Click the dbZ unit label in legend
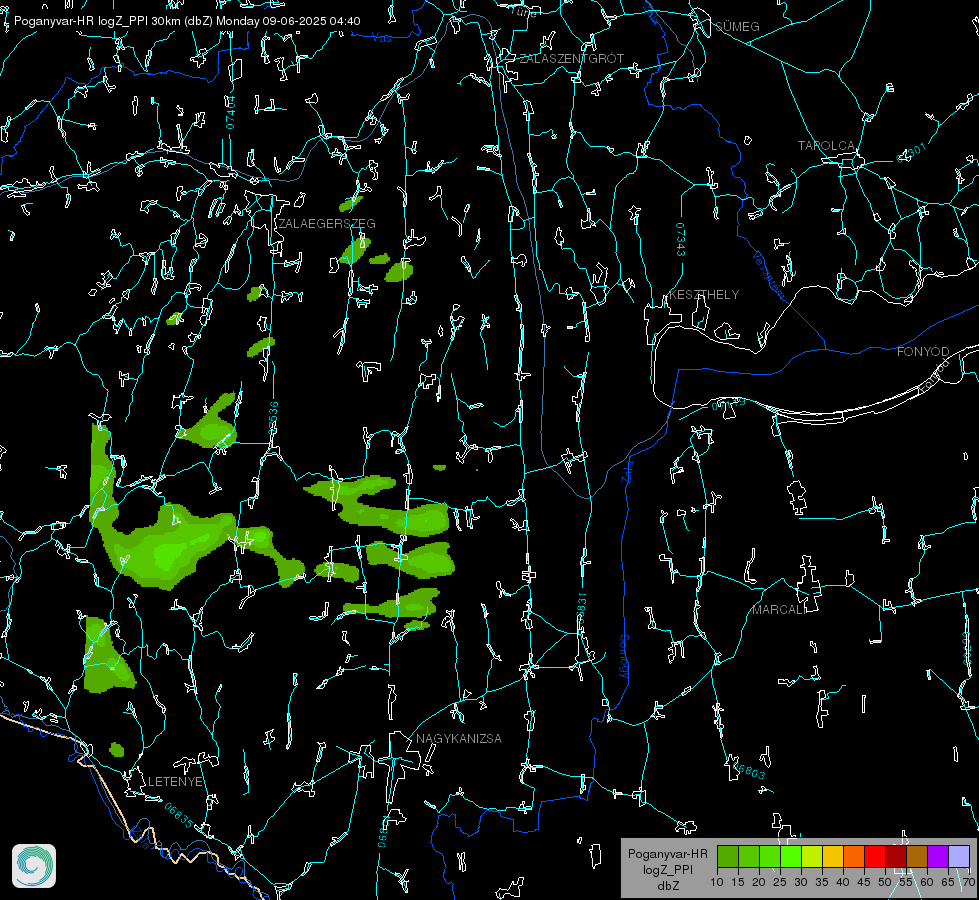The width and height of the screenshot is (979, 900). (x=667, y=886)
